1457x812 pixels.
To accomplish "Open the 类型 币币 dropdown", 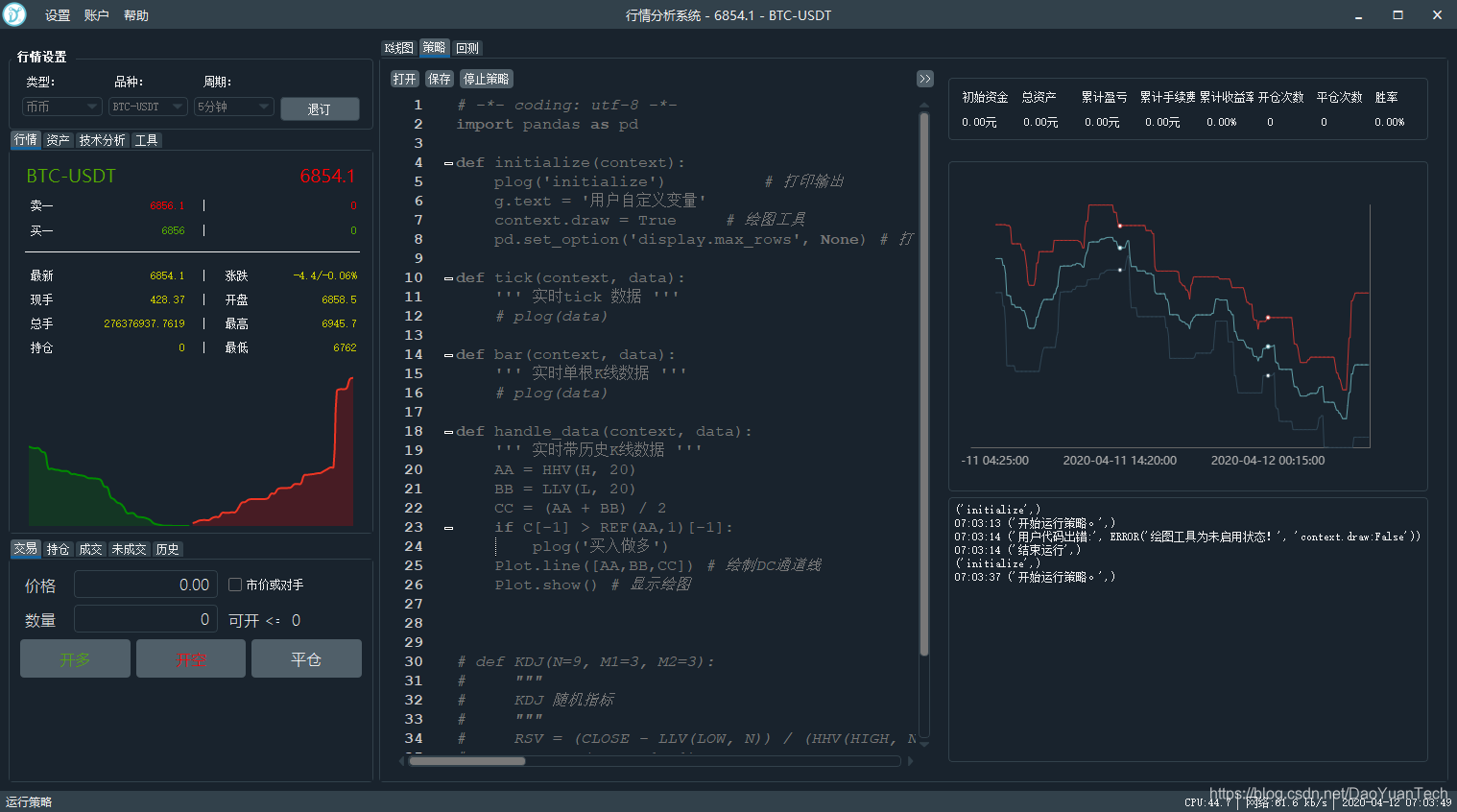I will pos(62,107).
